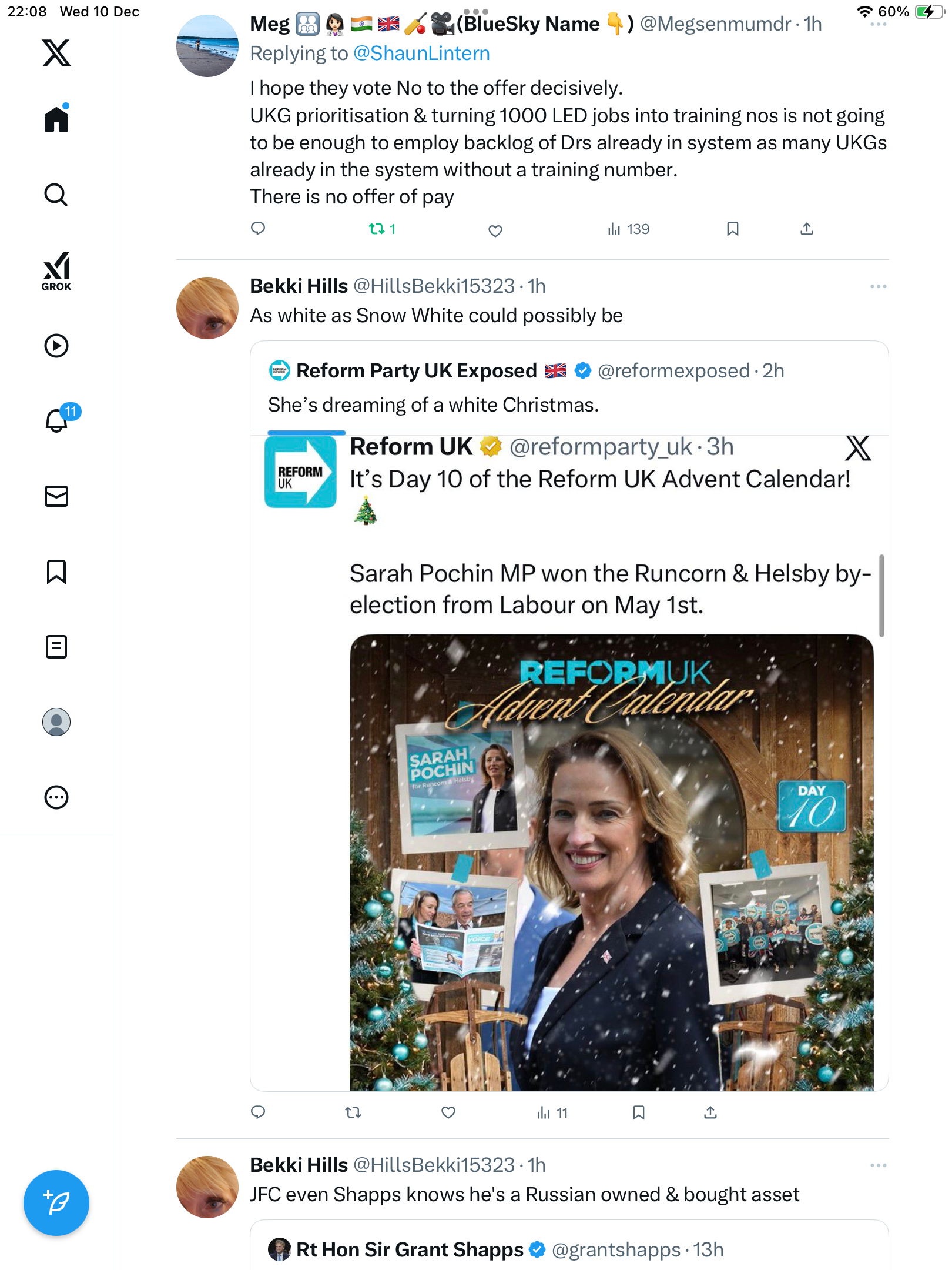This screenshot has height=1270, width=952.
Task: Open the Search magnifier in sidebar
Action: (x=56, y=195)
